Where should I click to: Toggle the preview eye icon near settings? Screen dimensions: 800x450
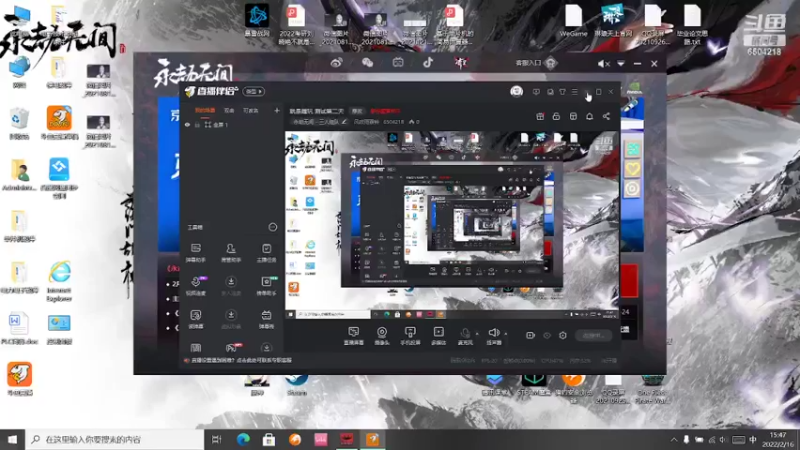[547, 335]
